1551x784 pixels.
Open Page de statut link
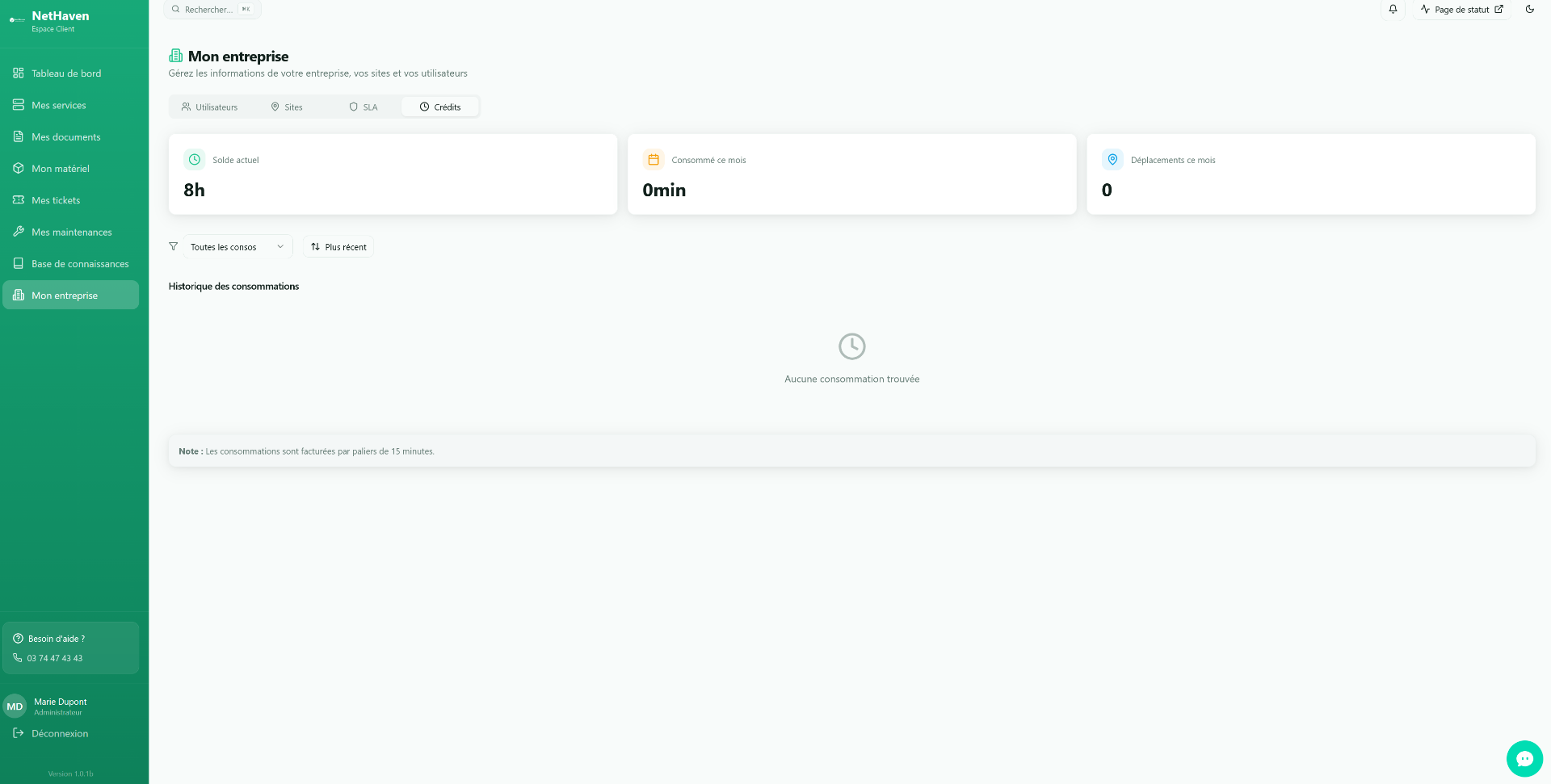coord(1462,10)
